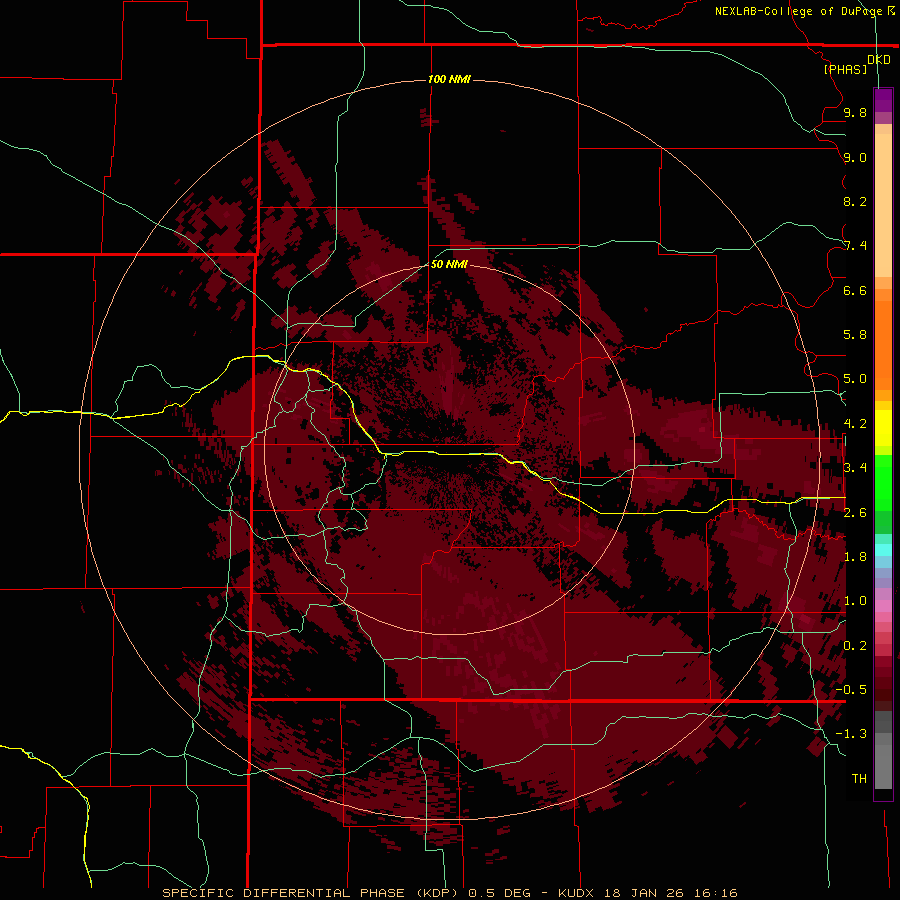Click the cyan segment of the color scale
Image resolution: width=900 pixels, height=900 pixels.
[x=883, y=550]
